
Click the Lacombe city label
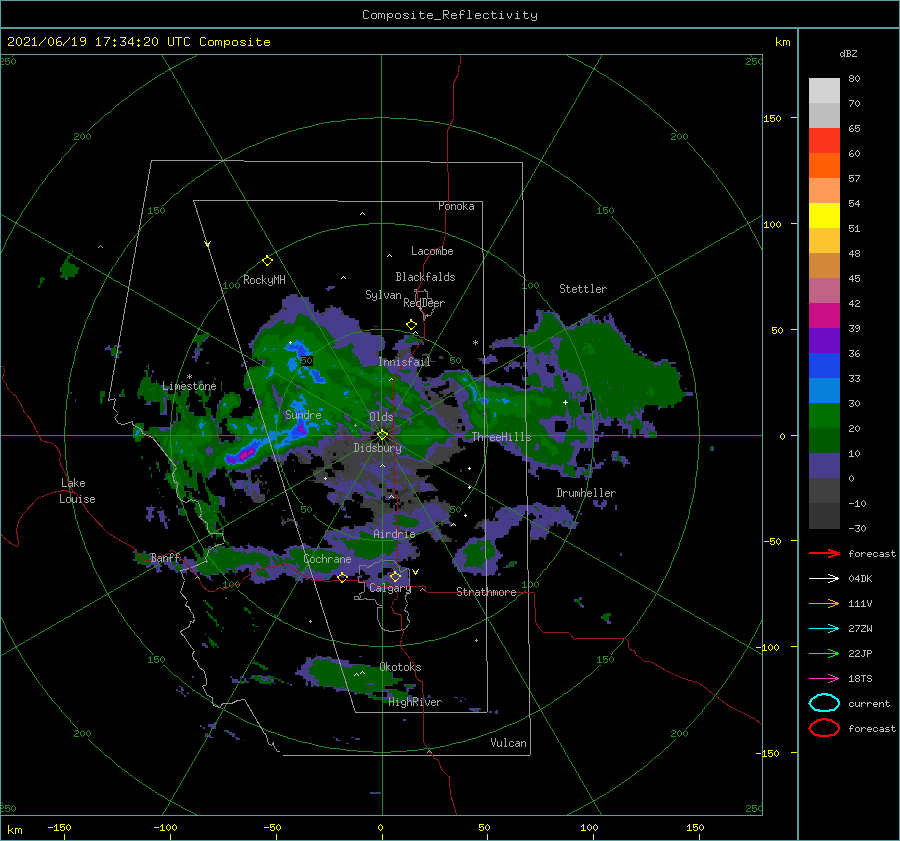click(x=432, y=251)
